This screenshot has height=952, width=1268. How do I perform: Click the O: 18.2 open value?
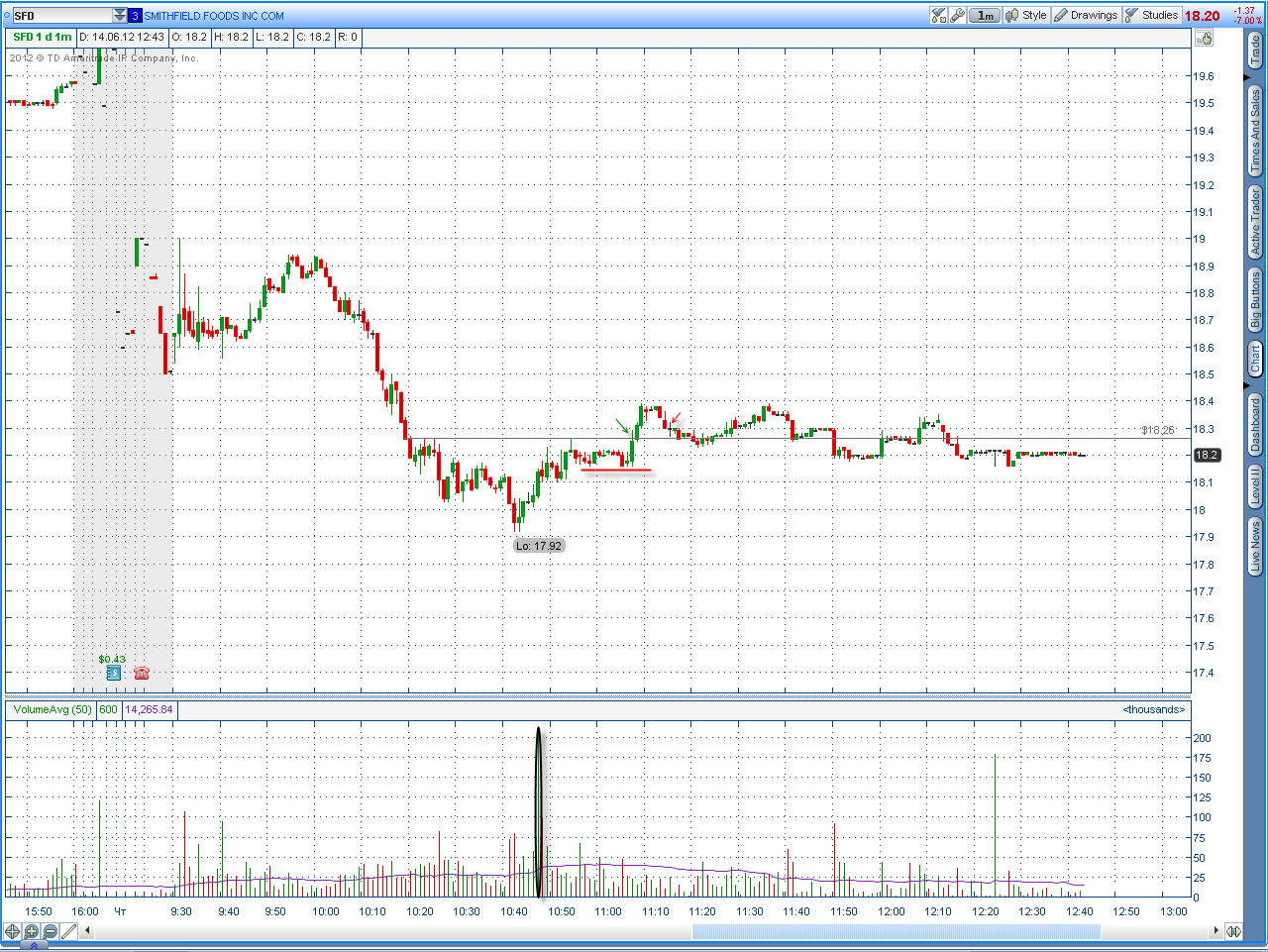click(189, 38)
